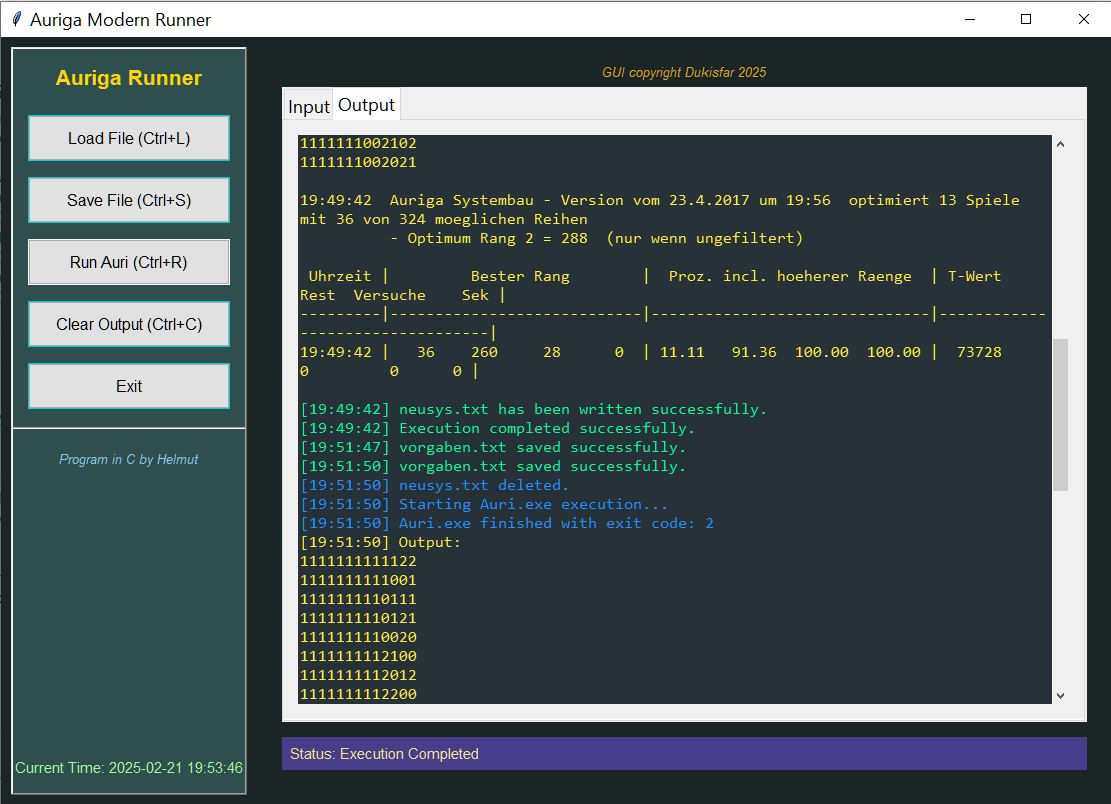Click the T-Wert value 73728
This screenshot has width=1111, height=804.
[979, 352]
